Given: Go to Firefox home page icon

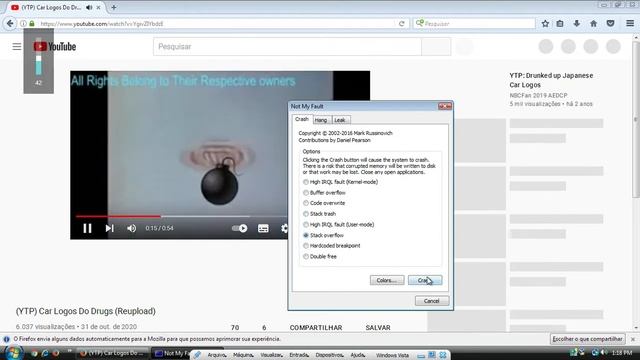Looking at the screenshot, I should (x=593, y=24).
